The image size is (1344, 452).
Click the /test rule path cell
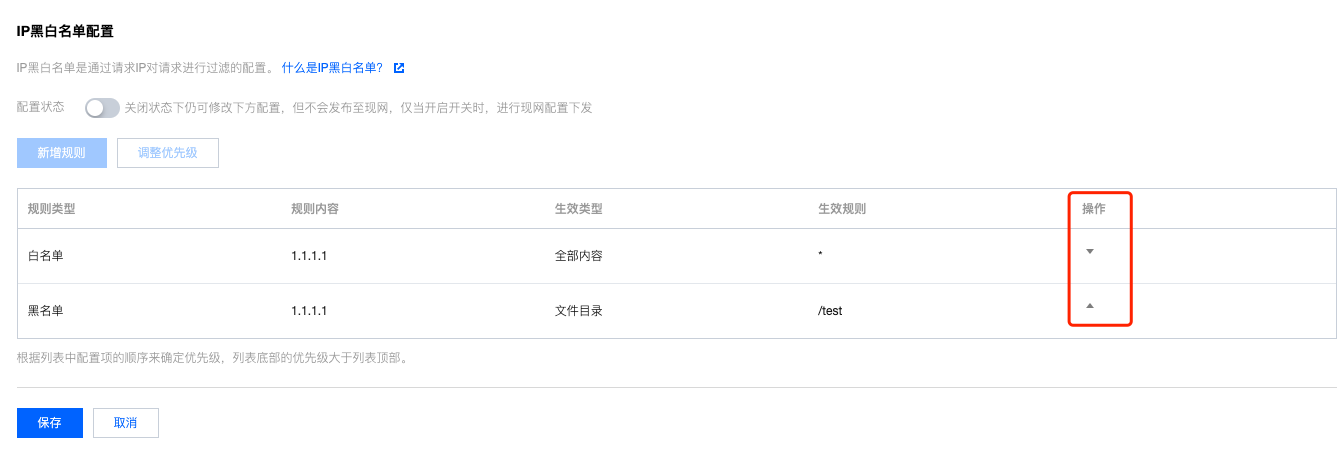[x=830, y=311]
